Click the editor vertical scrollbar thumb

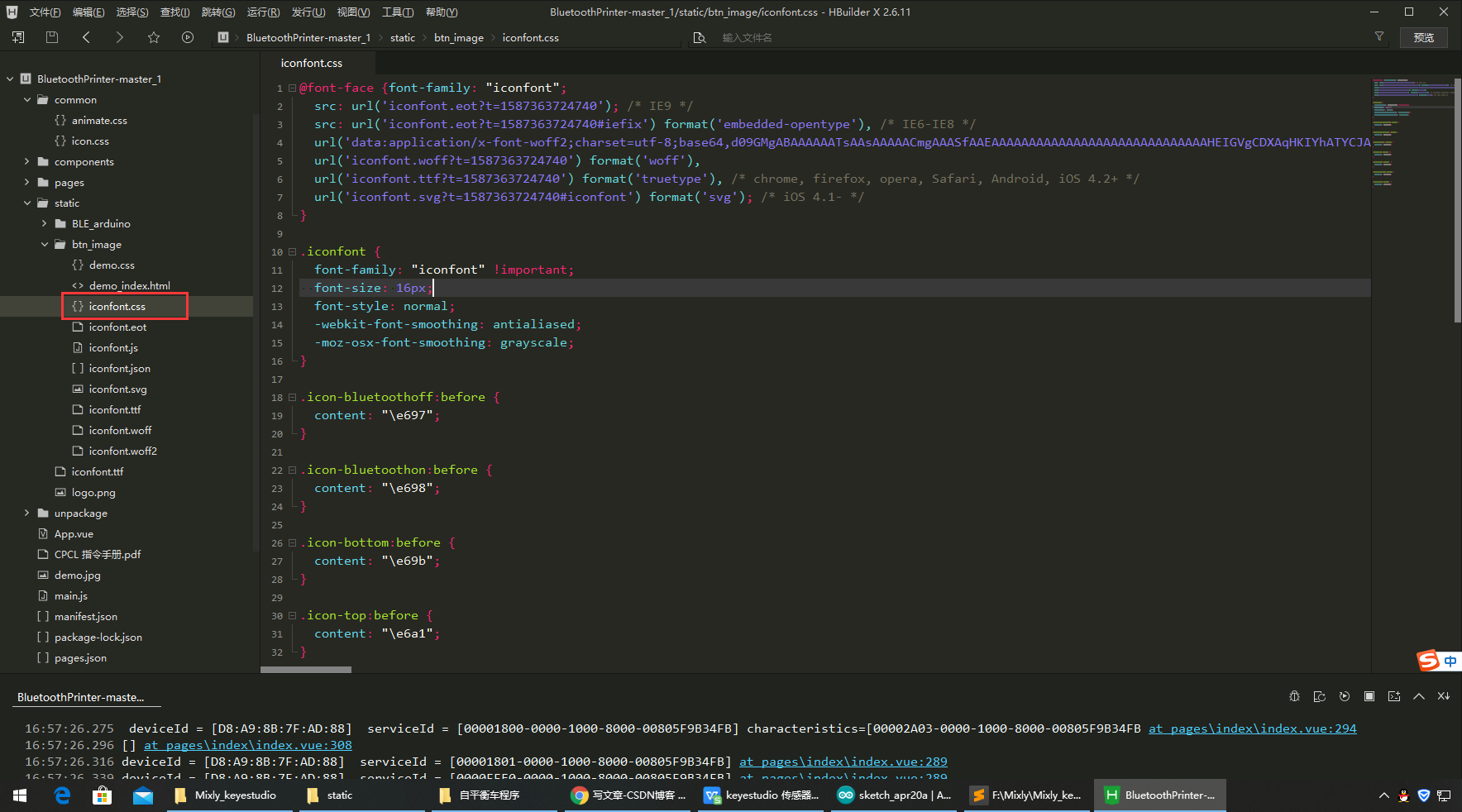click(1457, 198)
